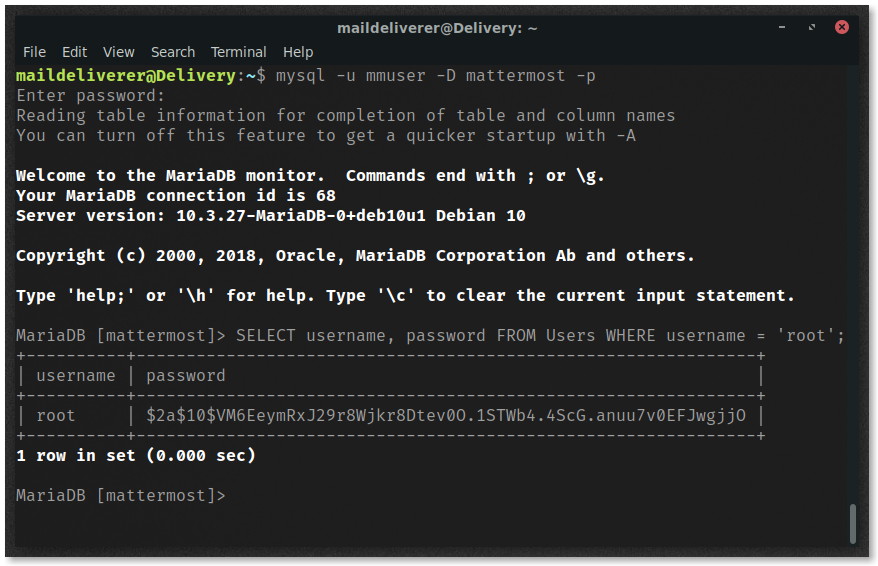Click the mysql -u mmuser command text
Screen dimensions: 878x566
pyautogui.click(x=435, y=76)
